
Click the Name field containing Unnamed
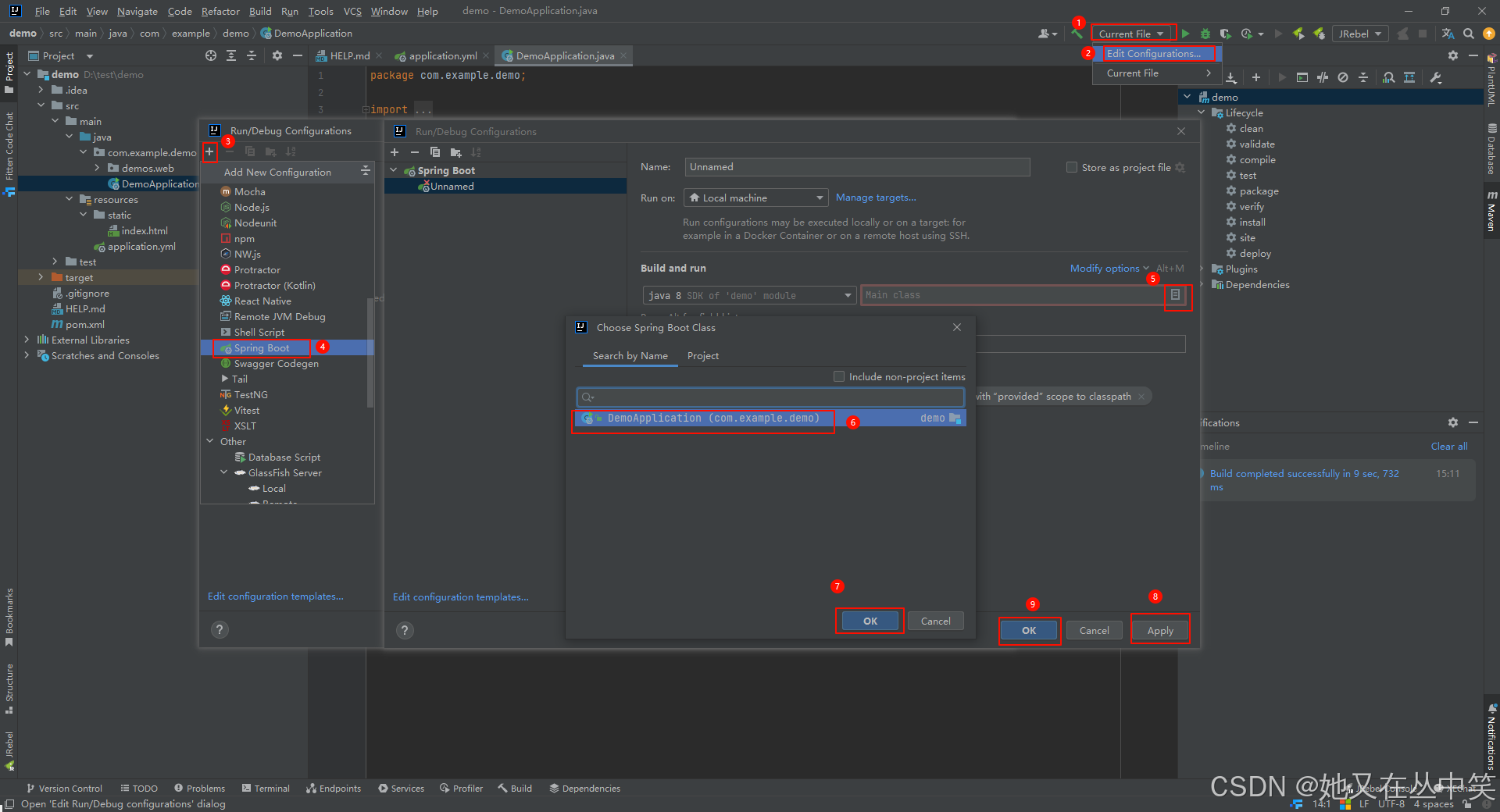857,167
